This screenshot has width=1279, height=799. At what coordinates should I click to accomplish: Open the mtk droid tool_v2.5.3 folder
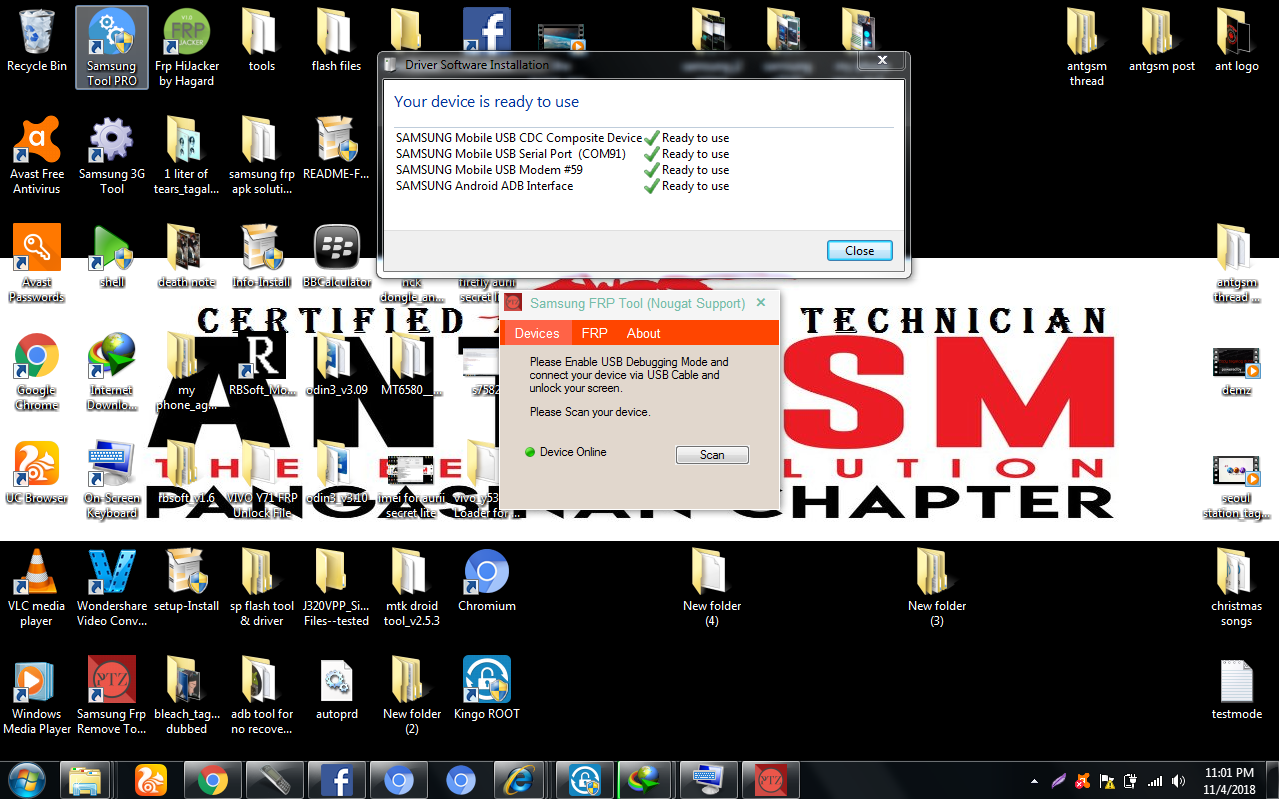[412, 588]
